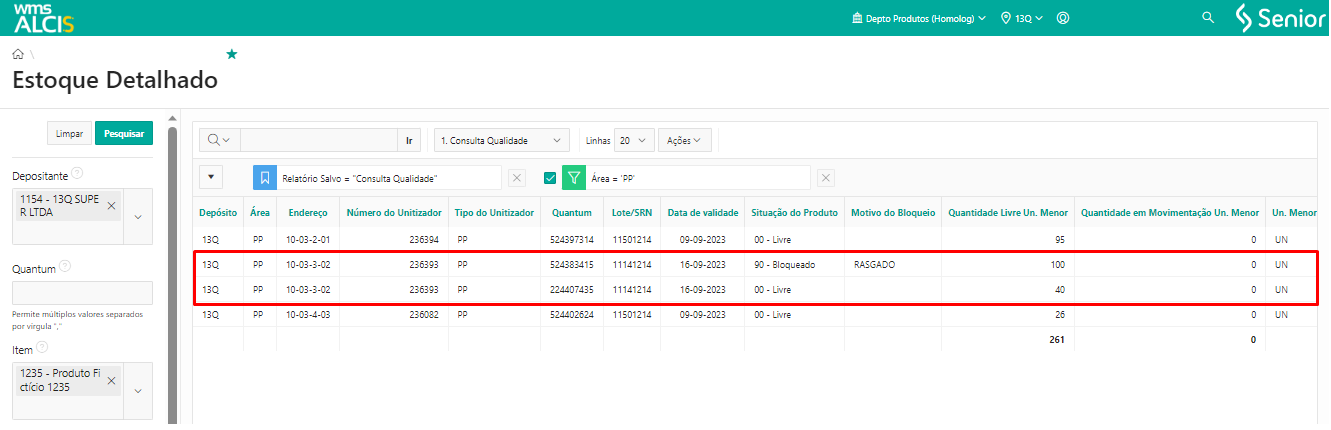
Task: Open the Linhas 20 rows dropdown
Action: click(635, 141)
